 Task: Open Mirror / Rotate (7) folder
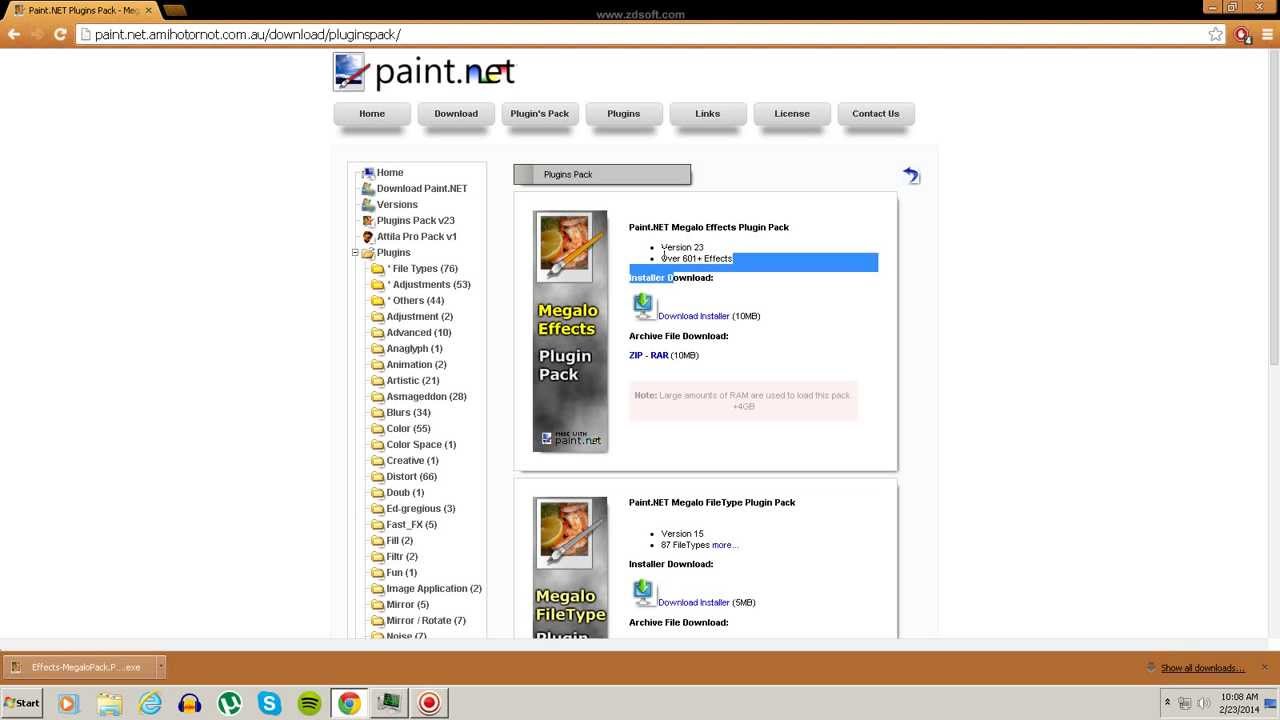[x=426, y=621]
